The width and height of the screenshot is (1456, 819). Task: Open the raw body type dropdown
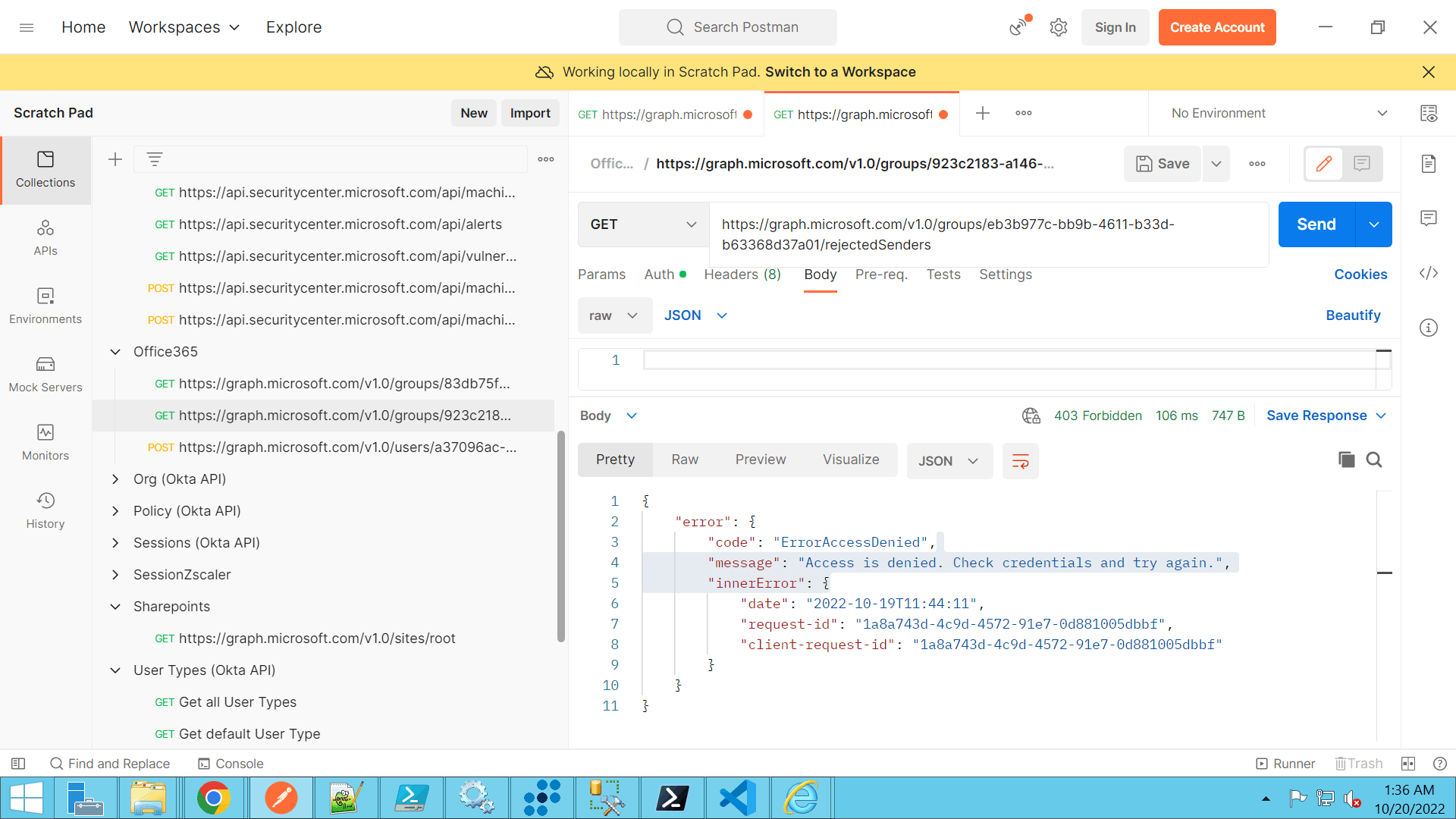click(x=614, y=315)
